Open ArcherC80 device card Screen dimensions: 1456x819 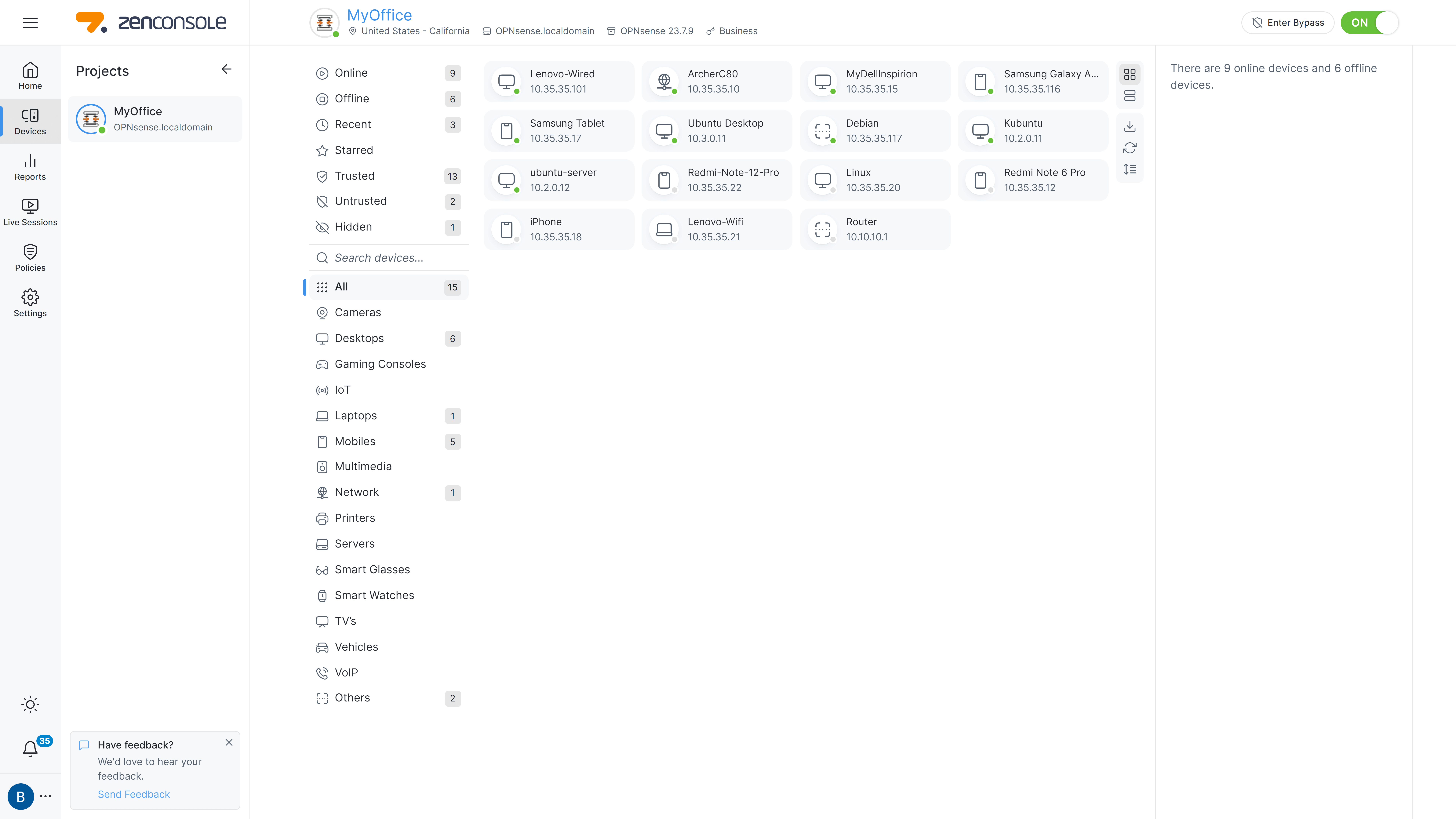click(x=717, y=81)
